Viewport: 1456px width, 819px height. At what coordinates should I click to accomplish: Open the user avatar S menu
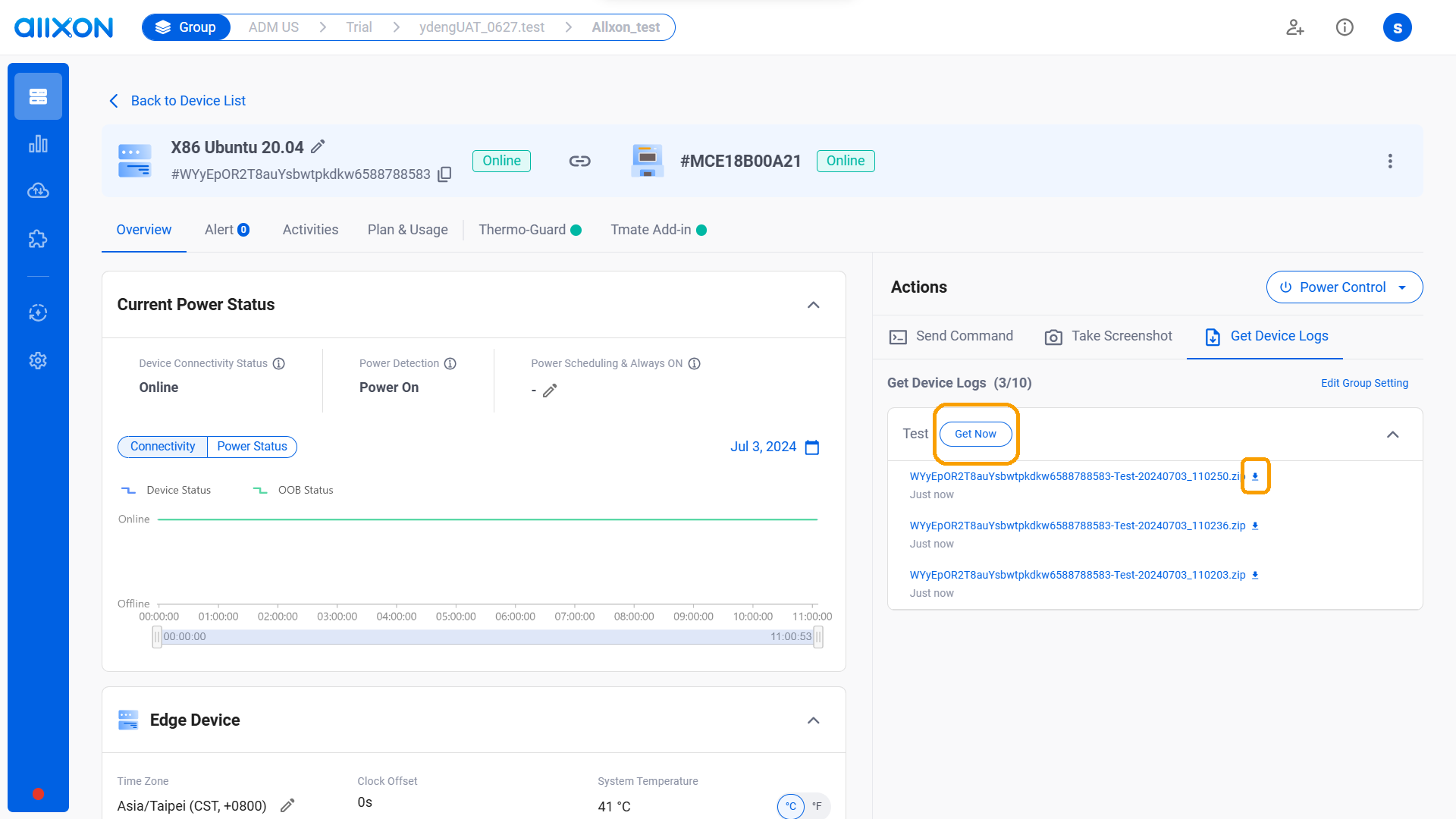[x=1397, y=27]
